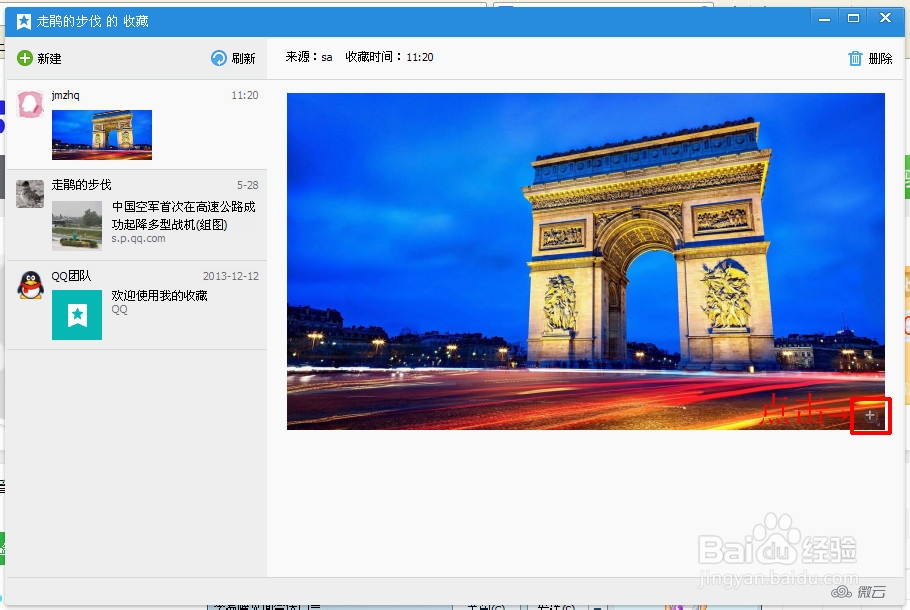The image size is (910, 610).
Task: Click the source label sa
Action: [326, 57]
